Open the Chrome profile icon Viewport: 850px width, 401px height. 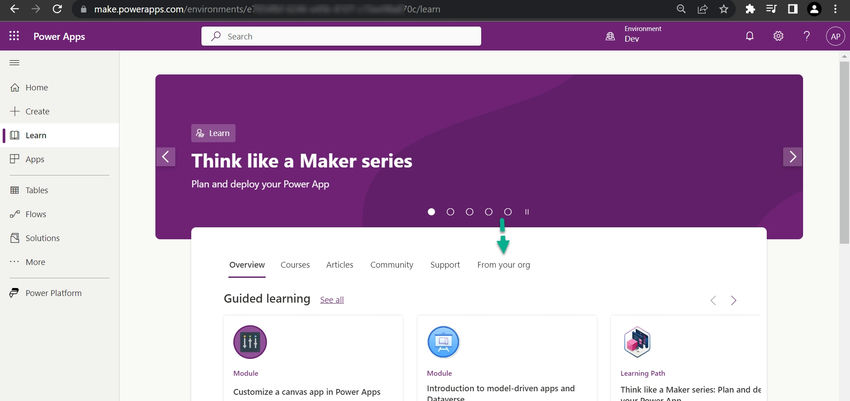click(814, 9)
